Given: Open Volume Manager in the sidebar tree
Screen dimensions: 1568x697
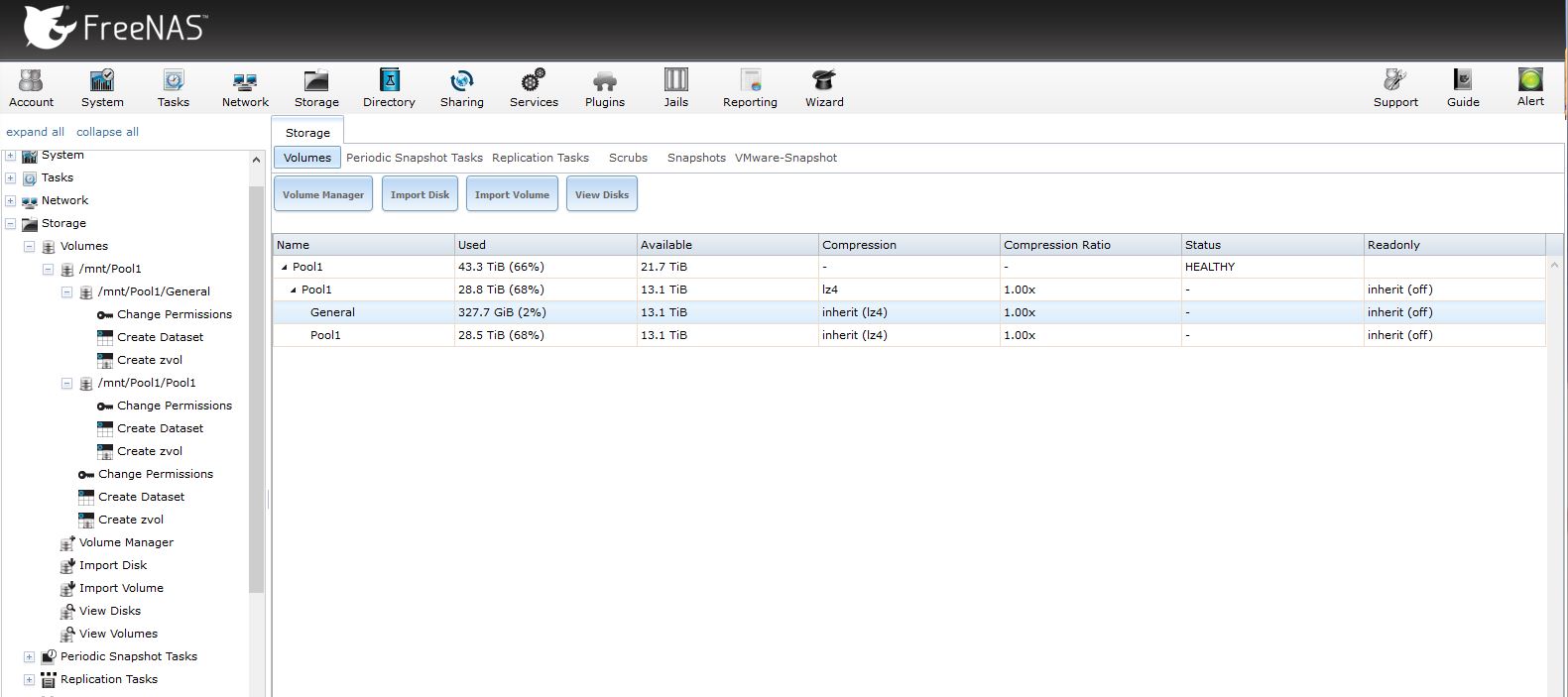Looking at the screenshot, I should tap(117, 542).
